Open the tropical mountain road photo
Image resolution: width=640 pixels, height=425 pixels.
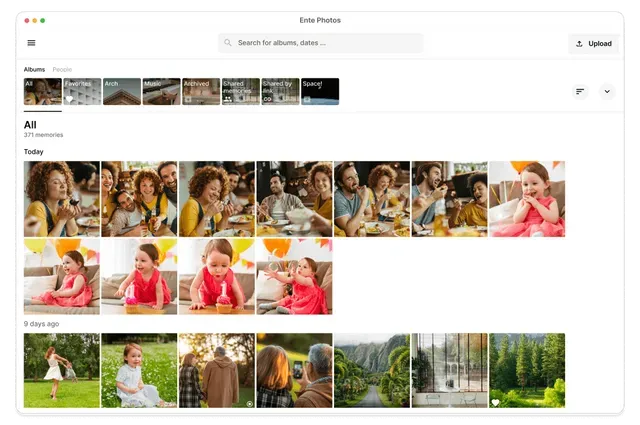click(x=372, y=370)
